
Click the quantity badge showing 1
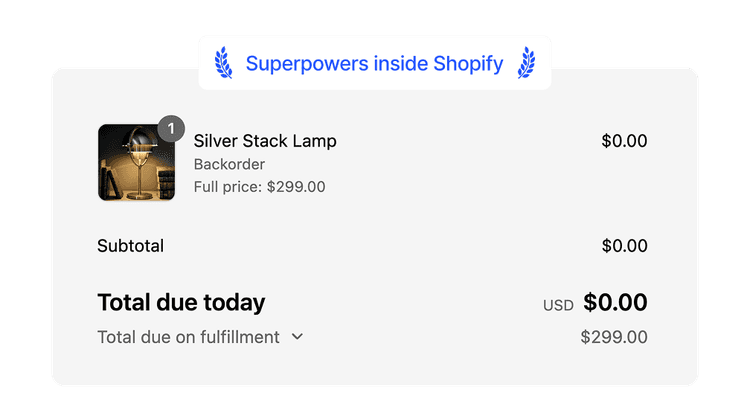pos(171,129)
